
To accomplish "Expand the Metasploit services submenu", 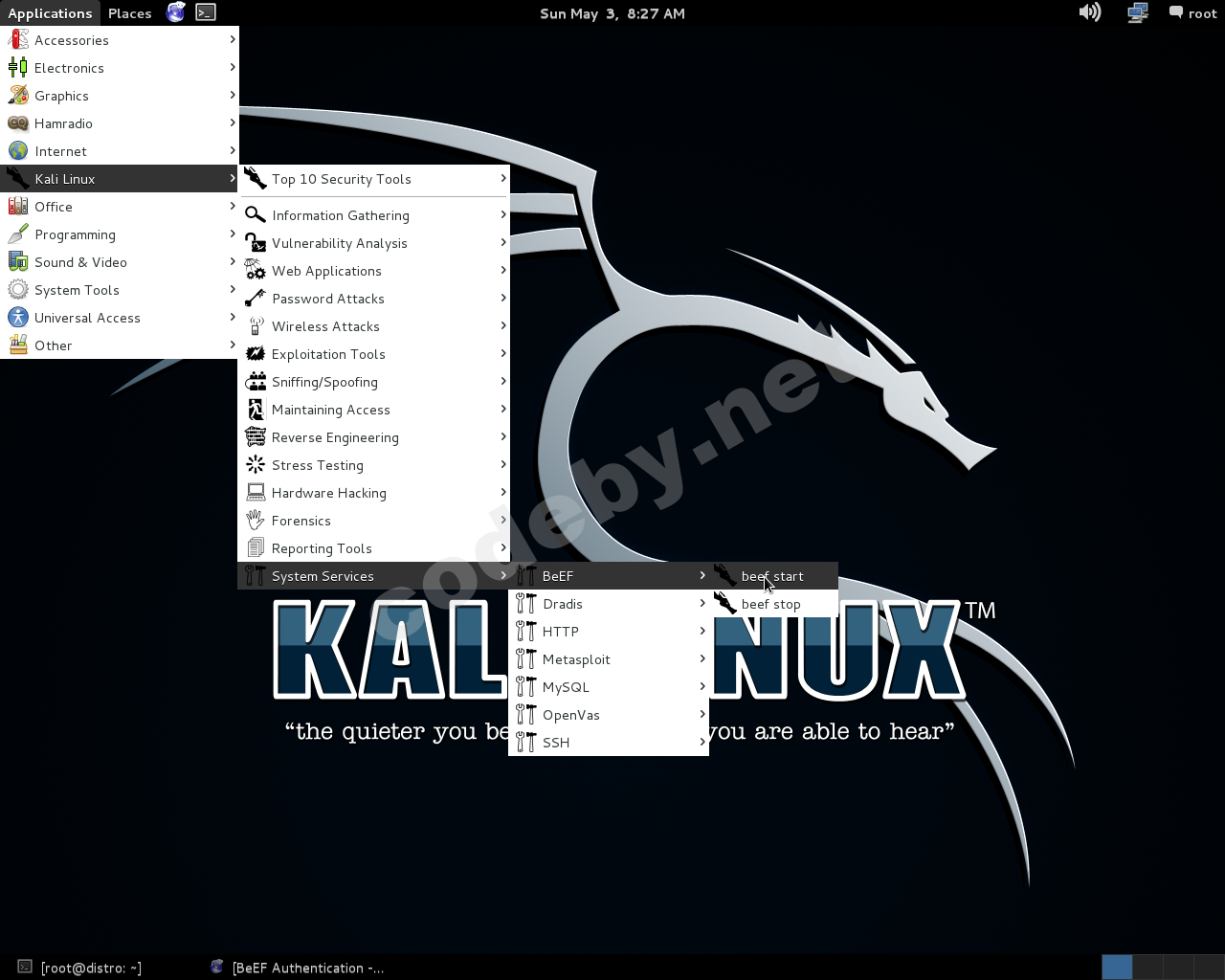I will [x=609, y=659].
